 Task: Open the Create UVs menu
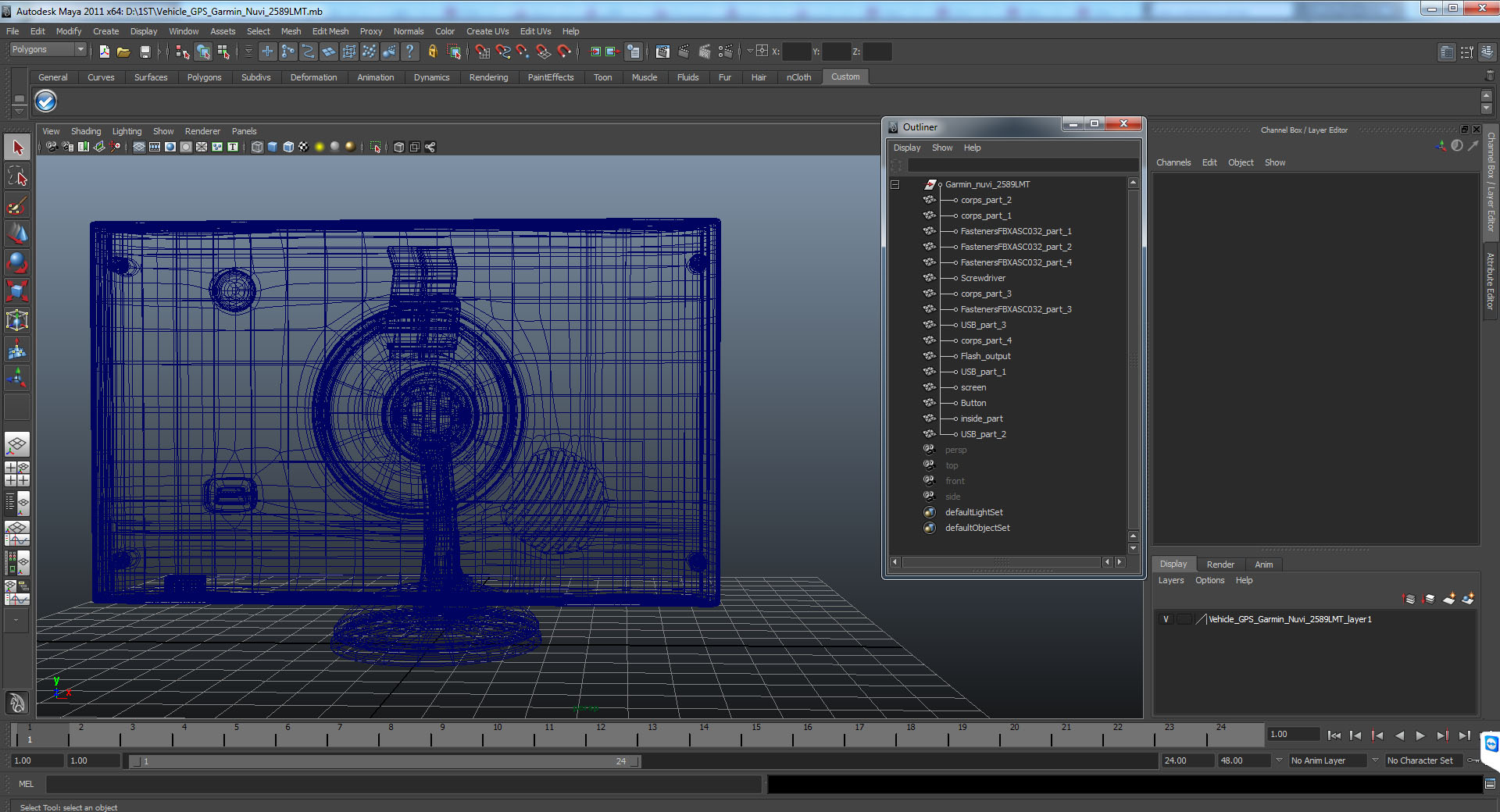tap(487, 31)
